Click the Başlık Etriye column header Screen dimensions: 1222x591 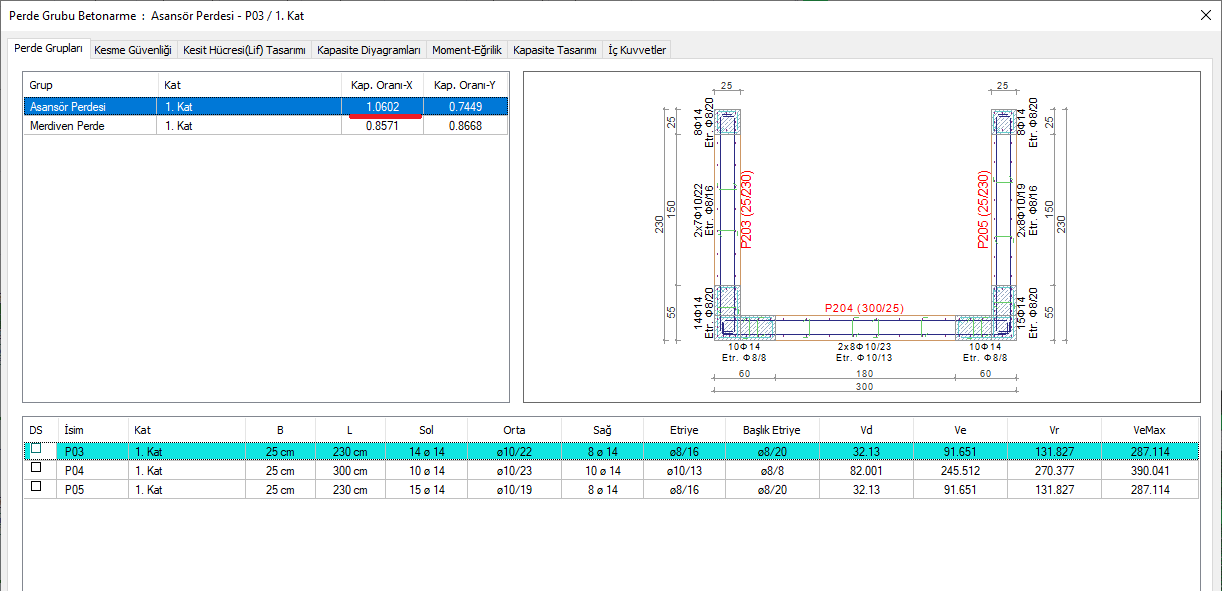tap(772, 429)
